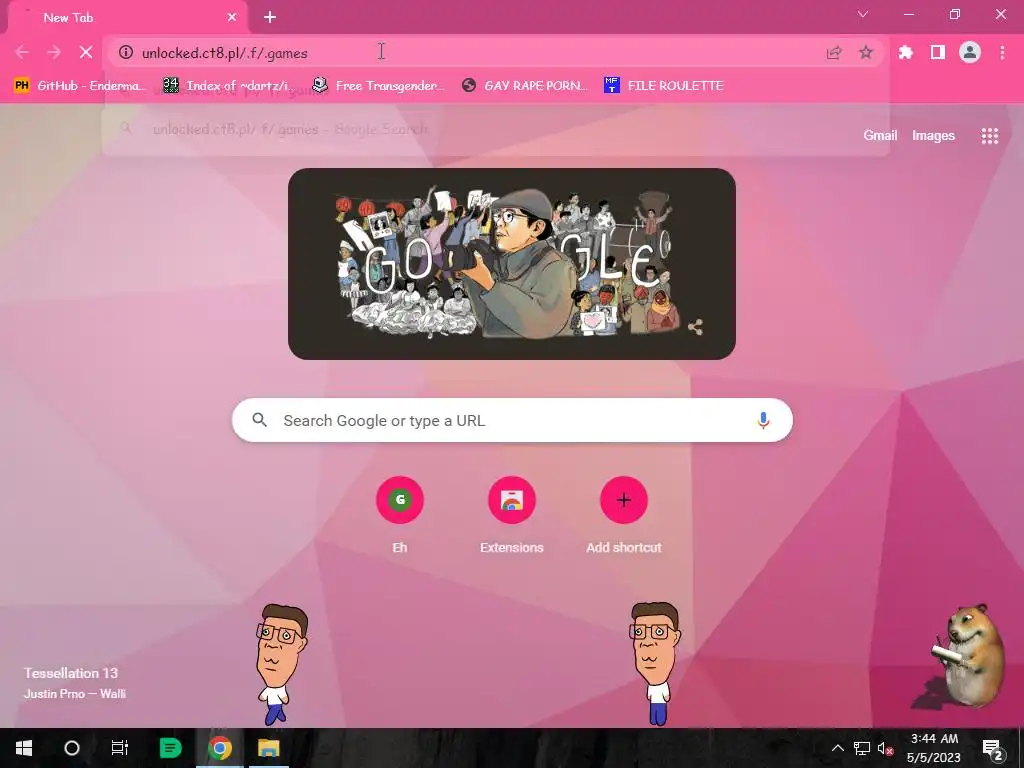The width and height of the screenshot is (1024, 768).
Task: Open the FILE ROULETTE bookmark
Action: coord(664,86)
